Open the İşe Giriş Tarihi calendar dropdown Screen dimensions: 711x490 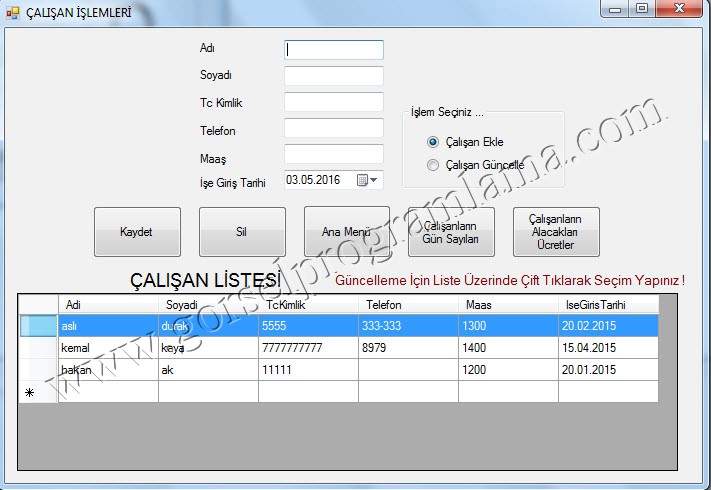pos(372,180)
